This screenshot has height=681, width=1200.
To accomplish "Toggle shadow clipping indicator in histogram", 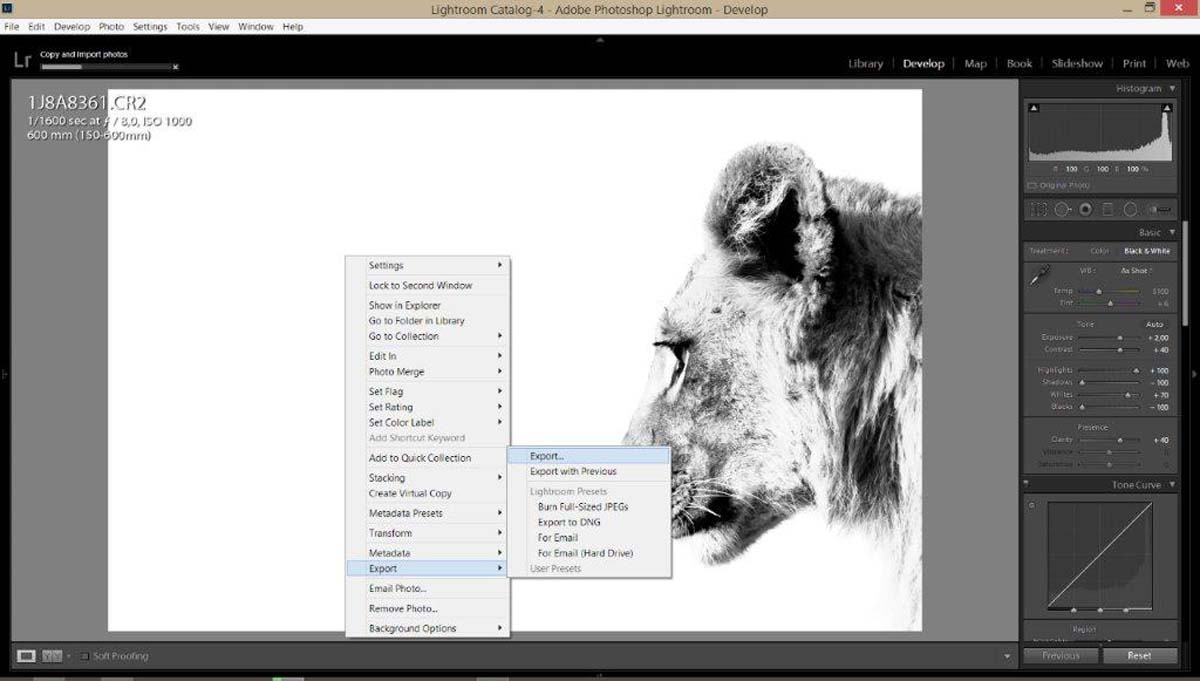I will tap(1034, 107).
